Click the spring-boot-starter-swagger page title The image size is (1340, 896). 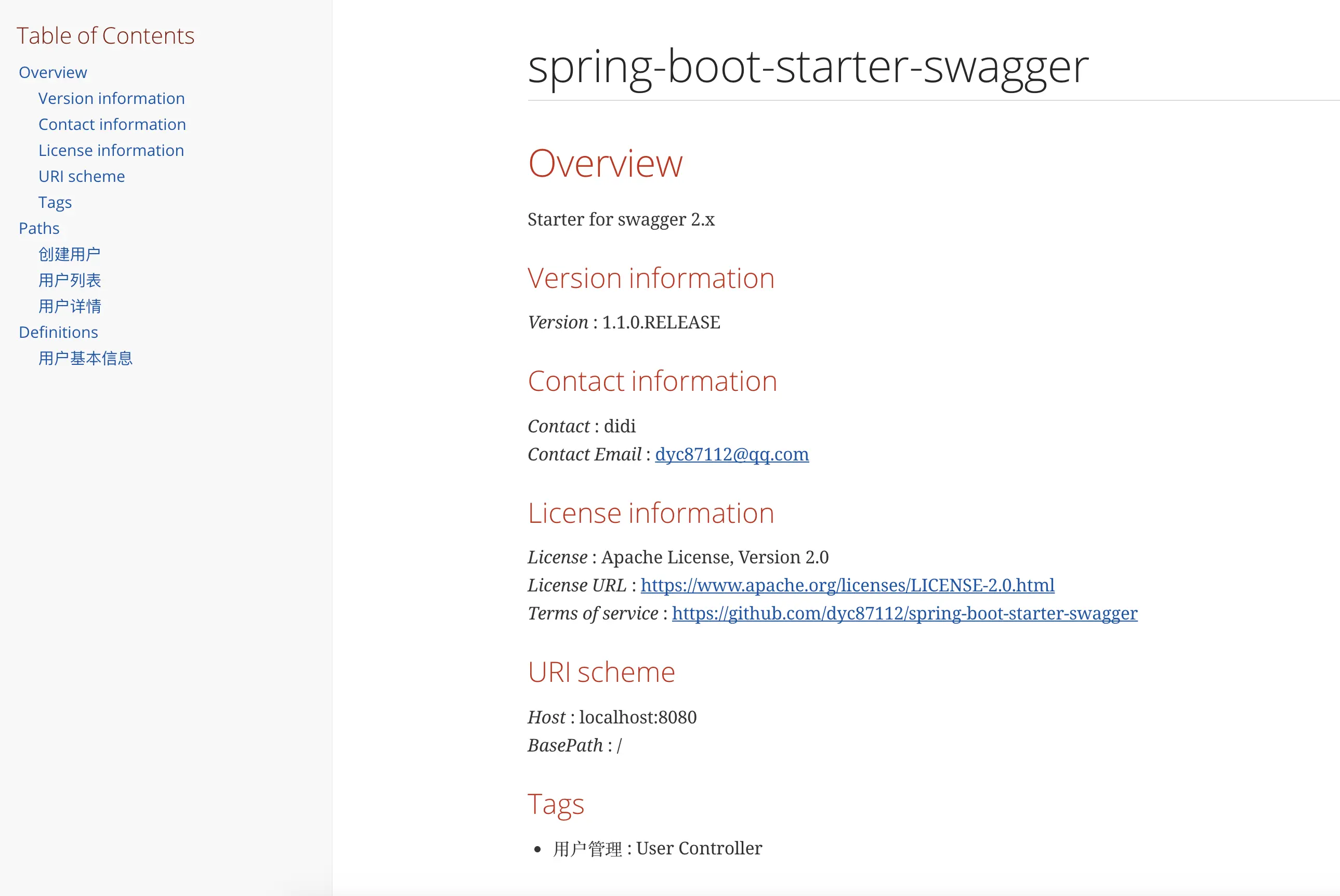click(x=807, y=67)
